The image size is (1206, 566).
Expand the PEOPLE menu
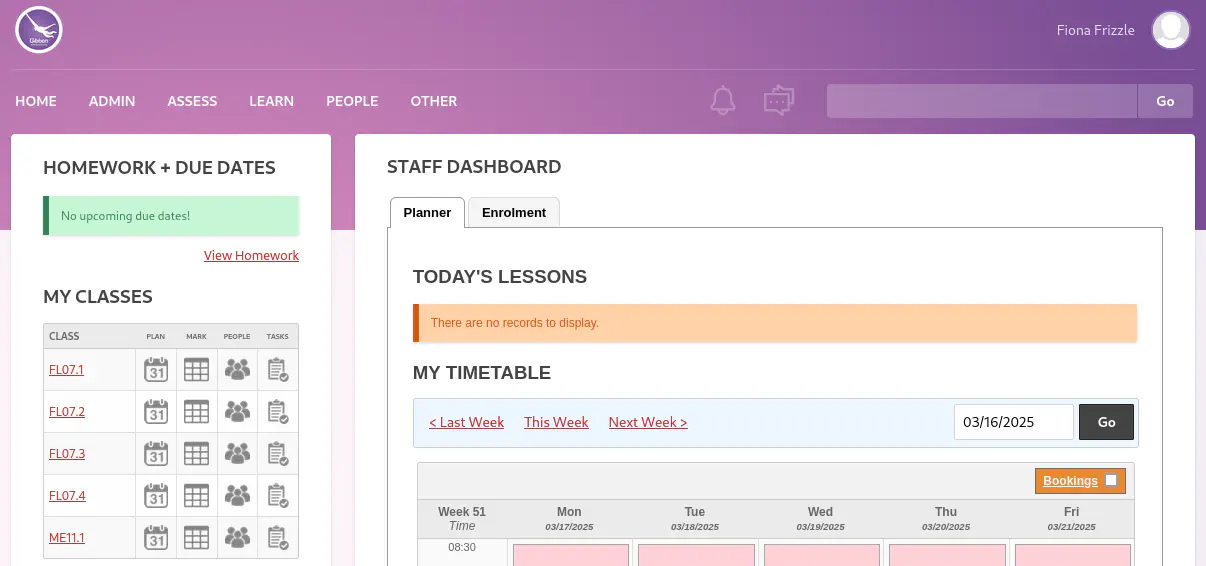(x=352, y=101)
